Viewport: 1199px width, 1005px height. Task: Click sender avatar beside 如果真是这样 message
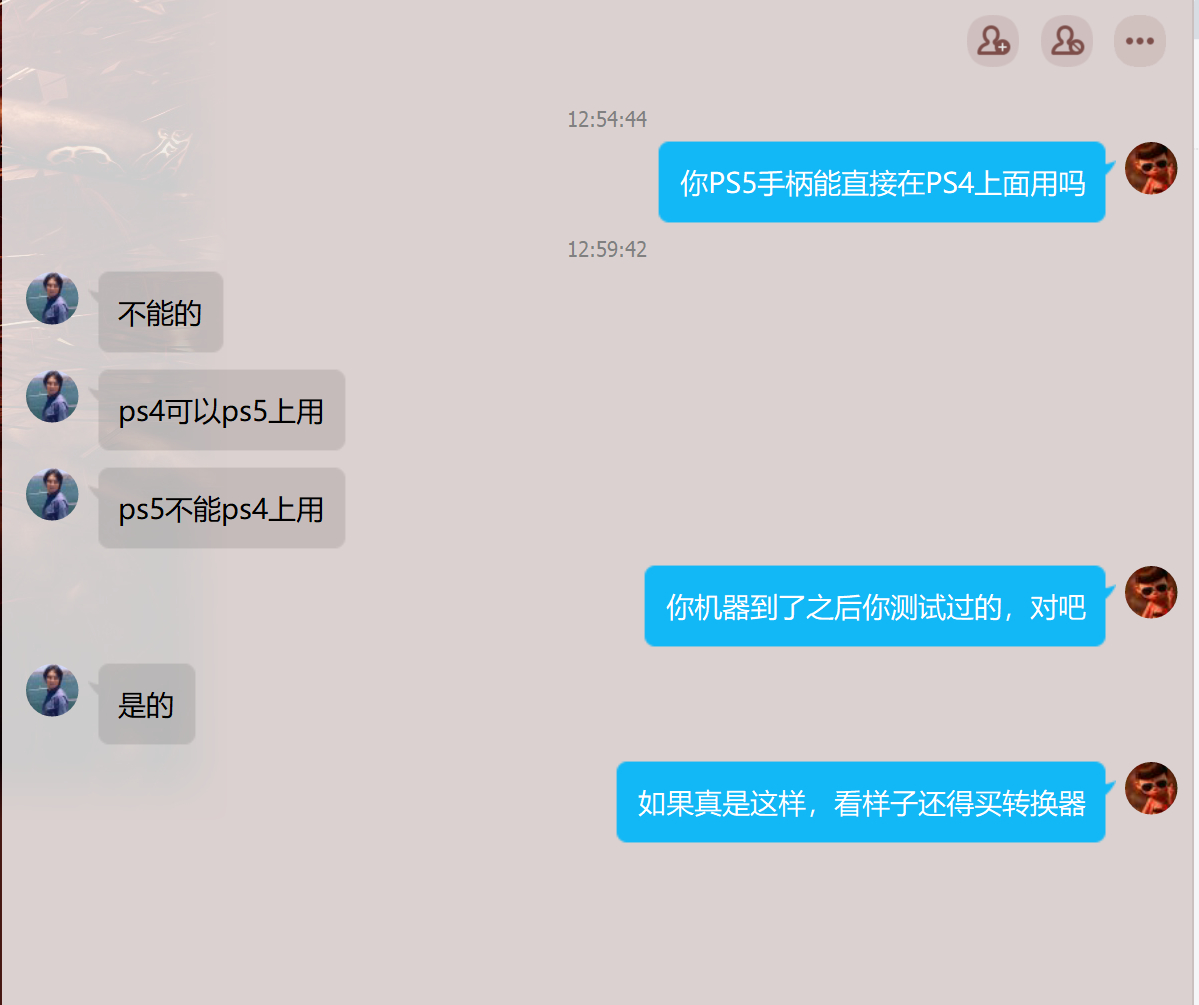(x=1151, y=788)
